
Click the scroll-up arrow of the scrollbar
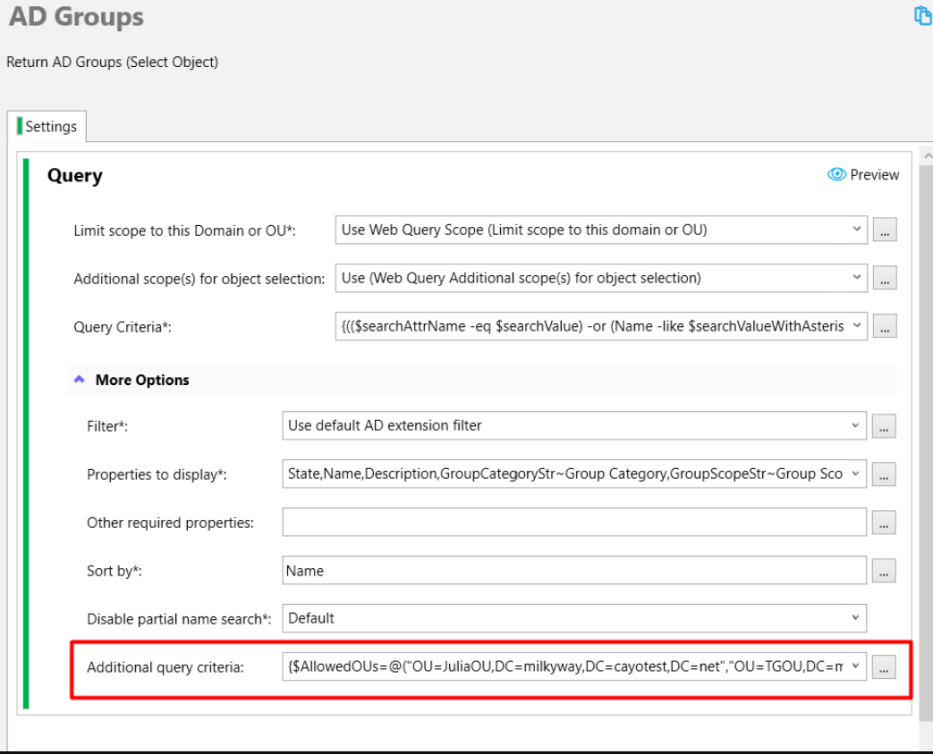click(927, 156)
